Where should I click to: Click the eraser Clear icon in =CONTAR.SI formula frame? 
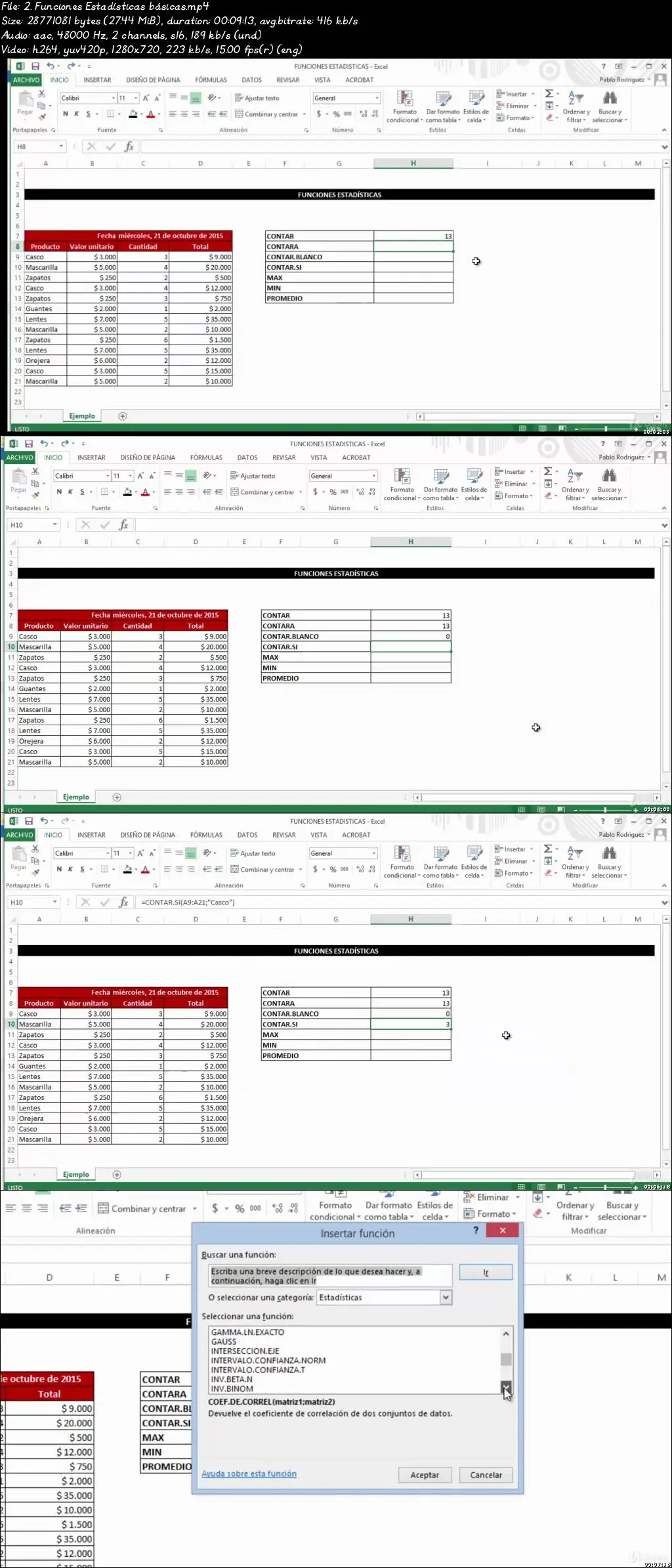click(x=548, y=874)
